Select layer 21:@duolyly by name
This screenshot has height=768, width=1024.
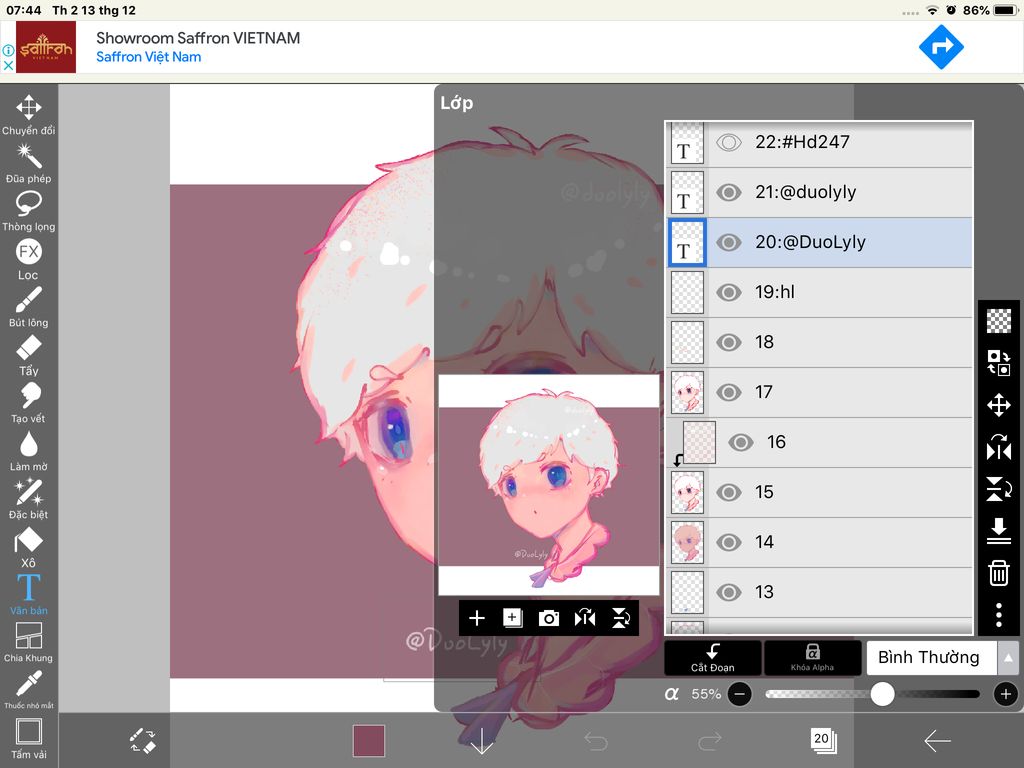[x=805, y=192]
